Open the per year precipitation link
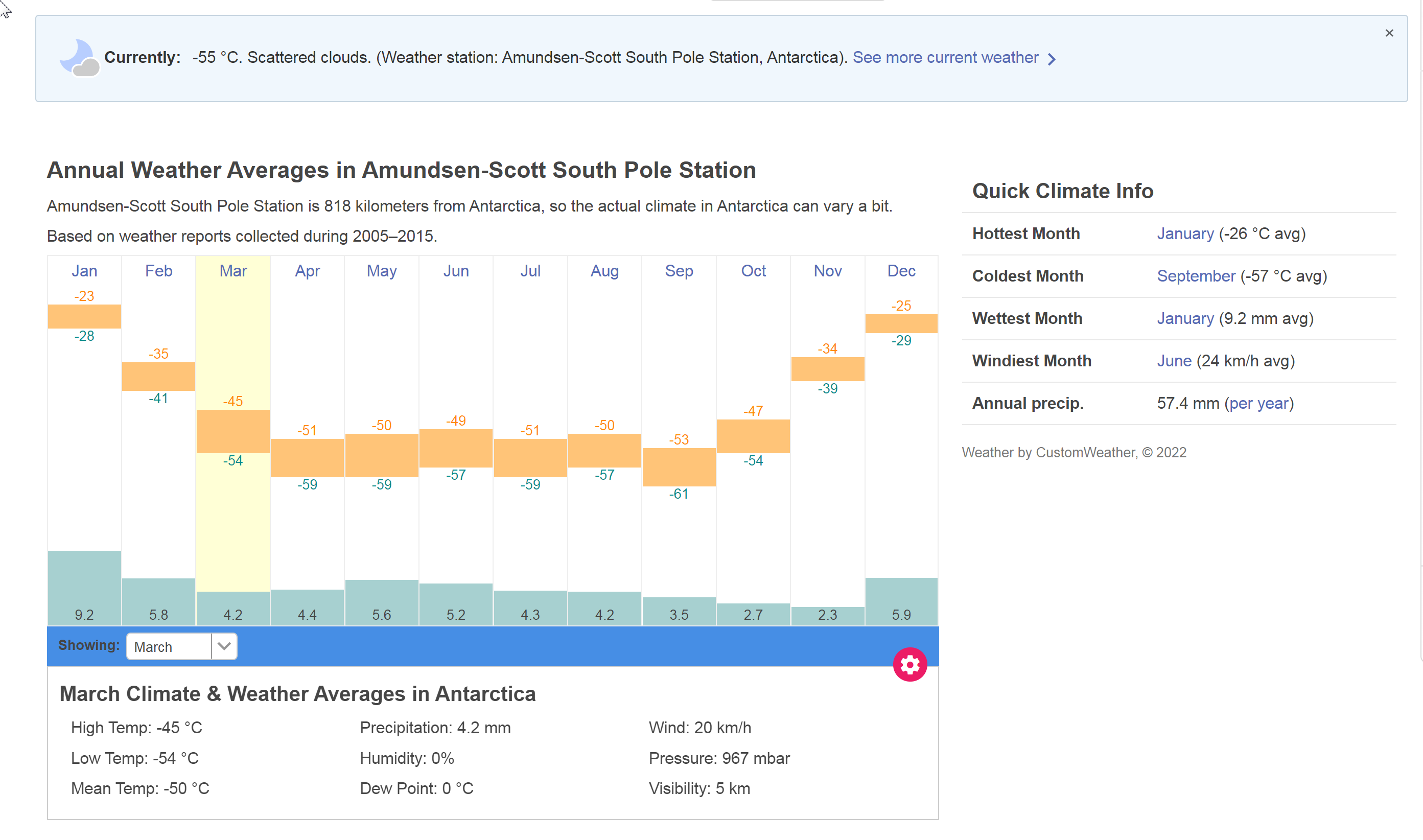 pos(1259,404)
